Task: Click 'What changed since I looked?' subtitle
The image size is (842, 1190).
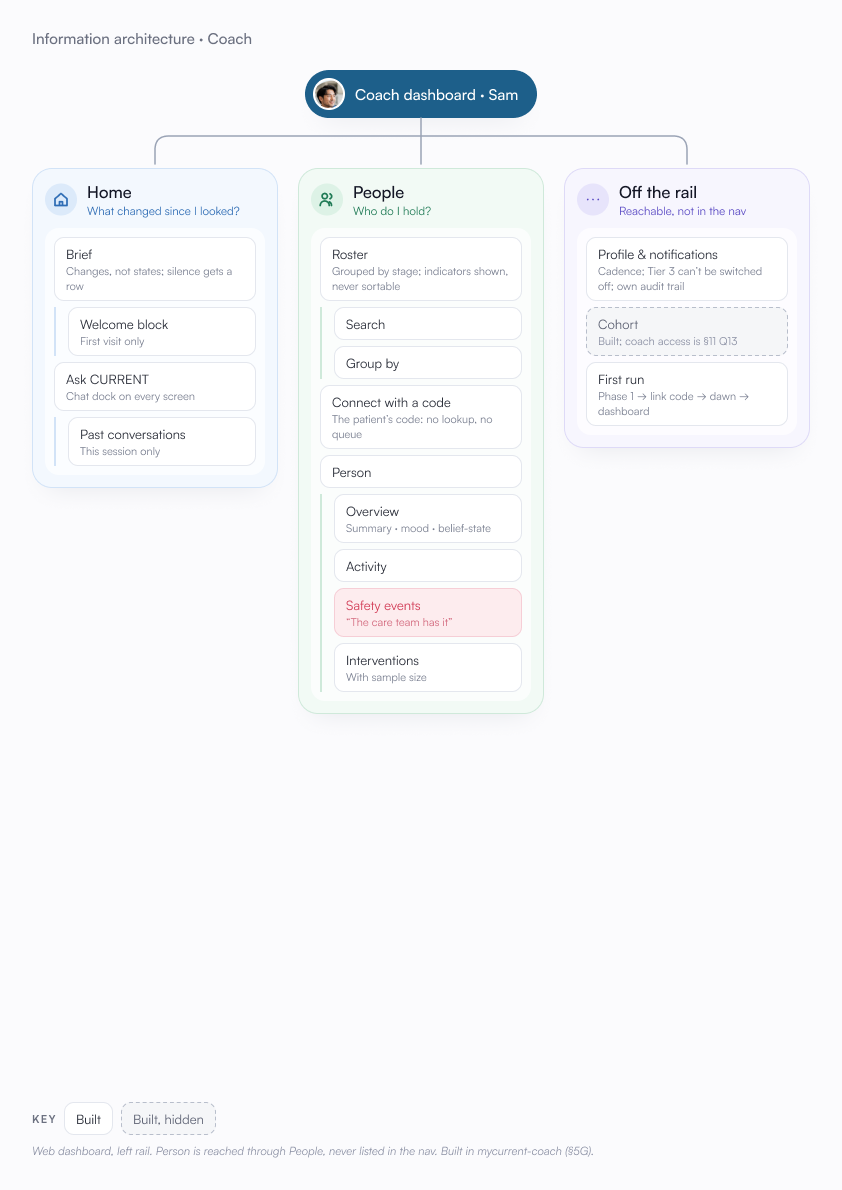Action: click(163, 211)
